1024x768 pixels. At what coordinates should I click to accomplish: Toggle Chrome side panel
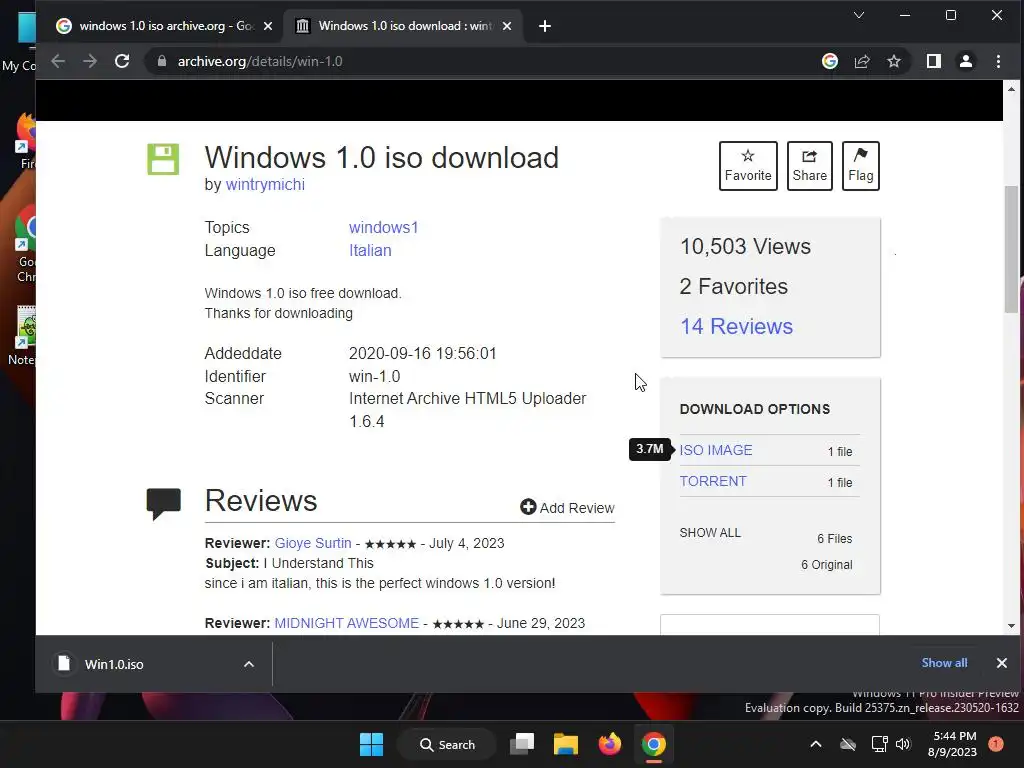coord(934,61)
